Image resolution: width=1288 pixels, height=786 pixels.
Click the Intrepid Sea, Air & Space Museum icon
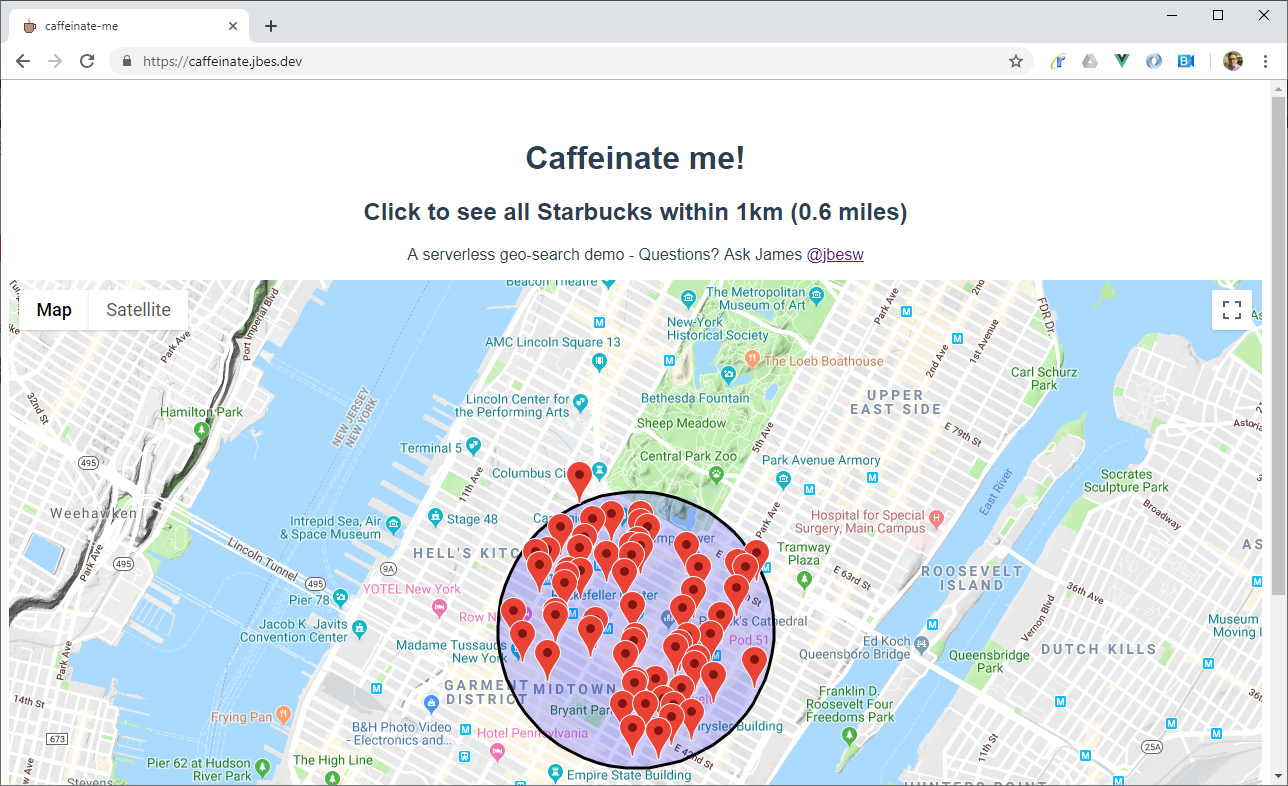[395, 524]
